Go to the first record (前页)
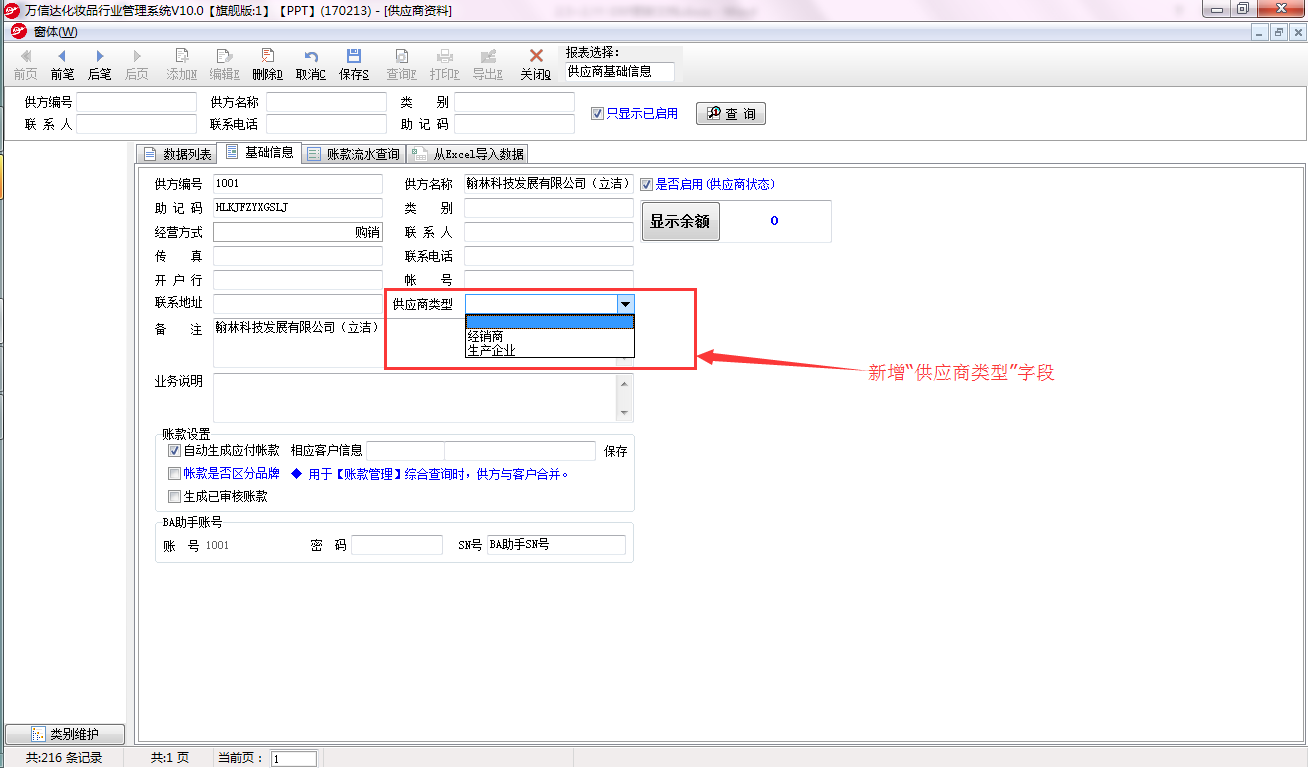1308x768 pixels. pos(25,64)
